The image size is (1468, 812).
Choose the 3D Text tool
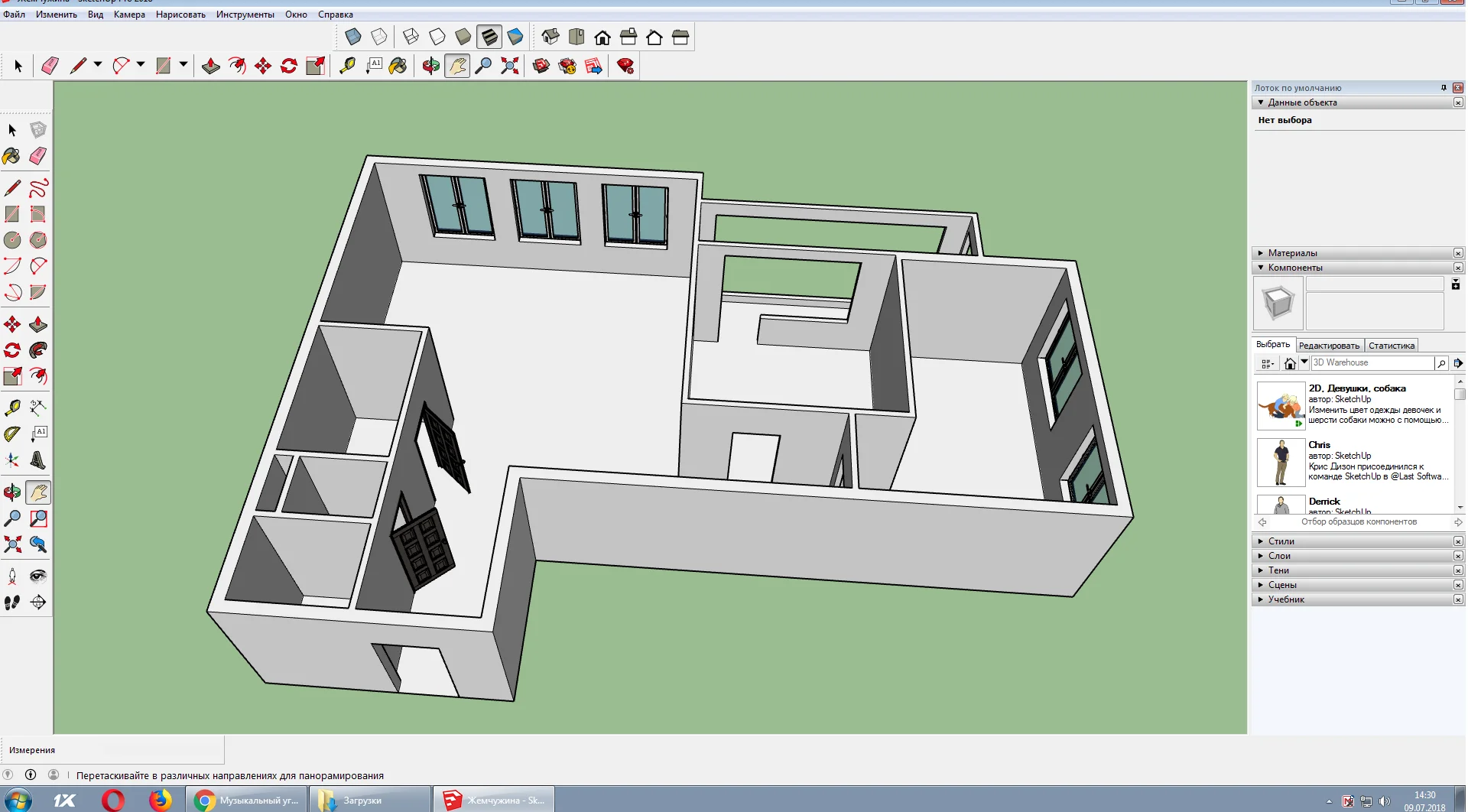point(38,460)
